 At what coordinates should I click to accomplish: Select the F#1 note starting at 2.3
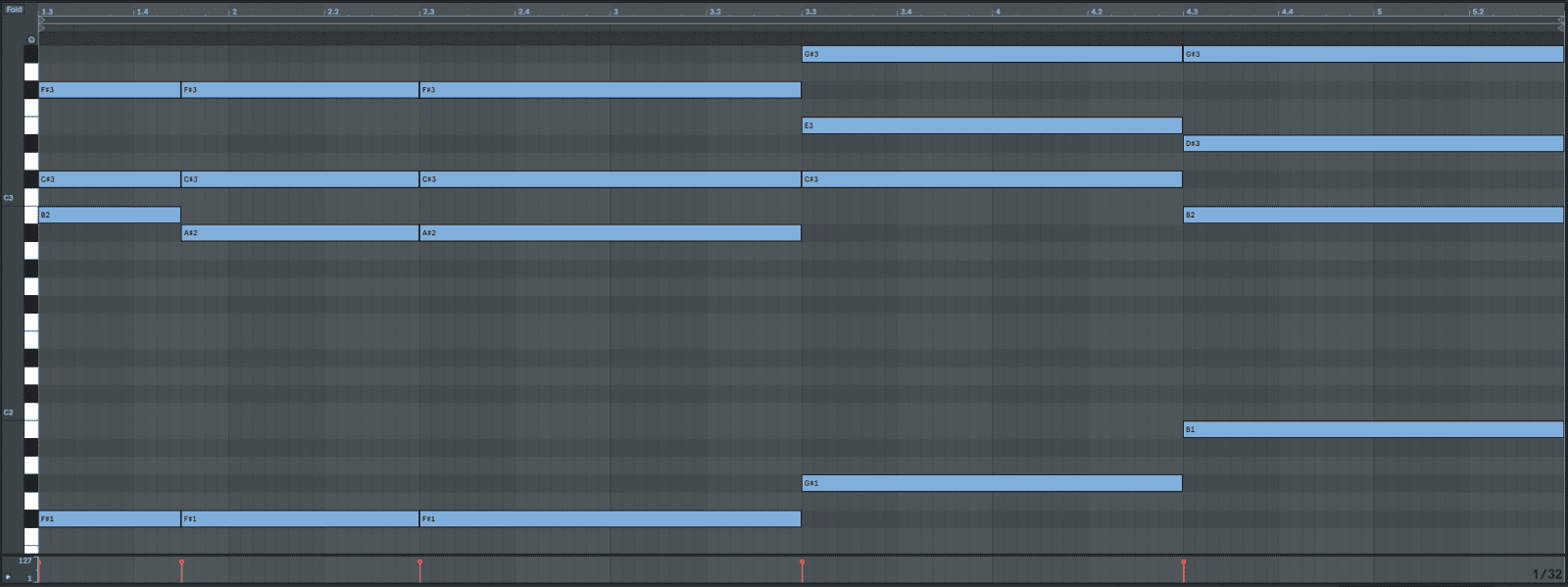click(611, 518)
